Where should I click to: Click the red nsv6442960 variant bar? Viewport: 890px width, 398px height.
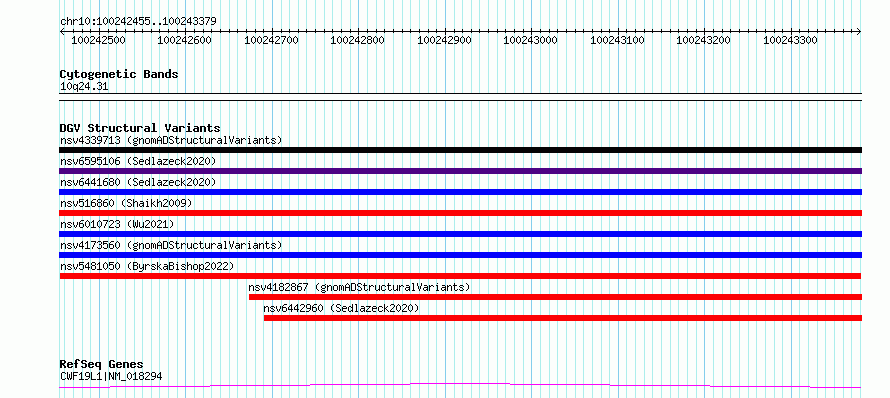[562, 318]
